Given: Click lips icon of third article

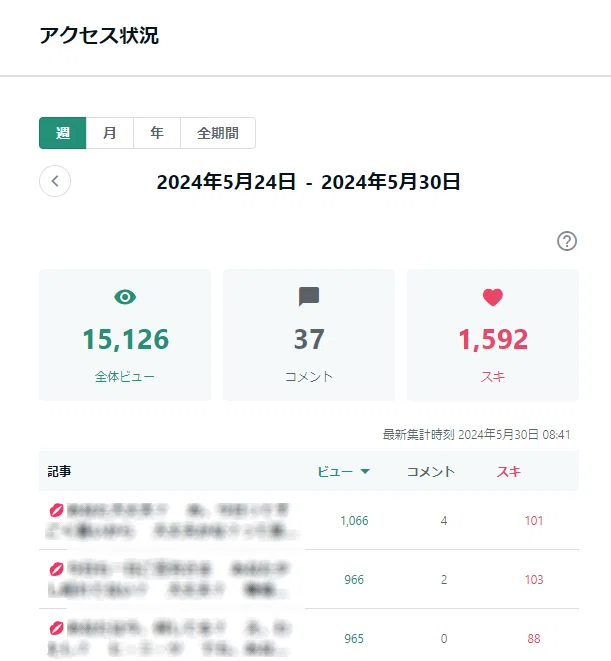Looking at the screenshot, I should click(57, 628).
